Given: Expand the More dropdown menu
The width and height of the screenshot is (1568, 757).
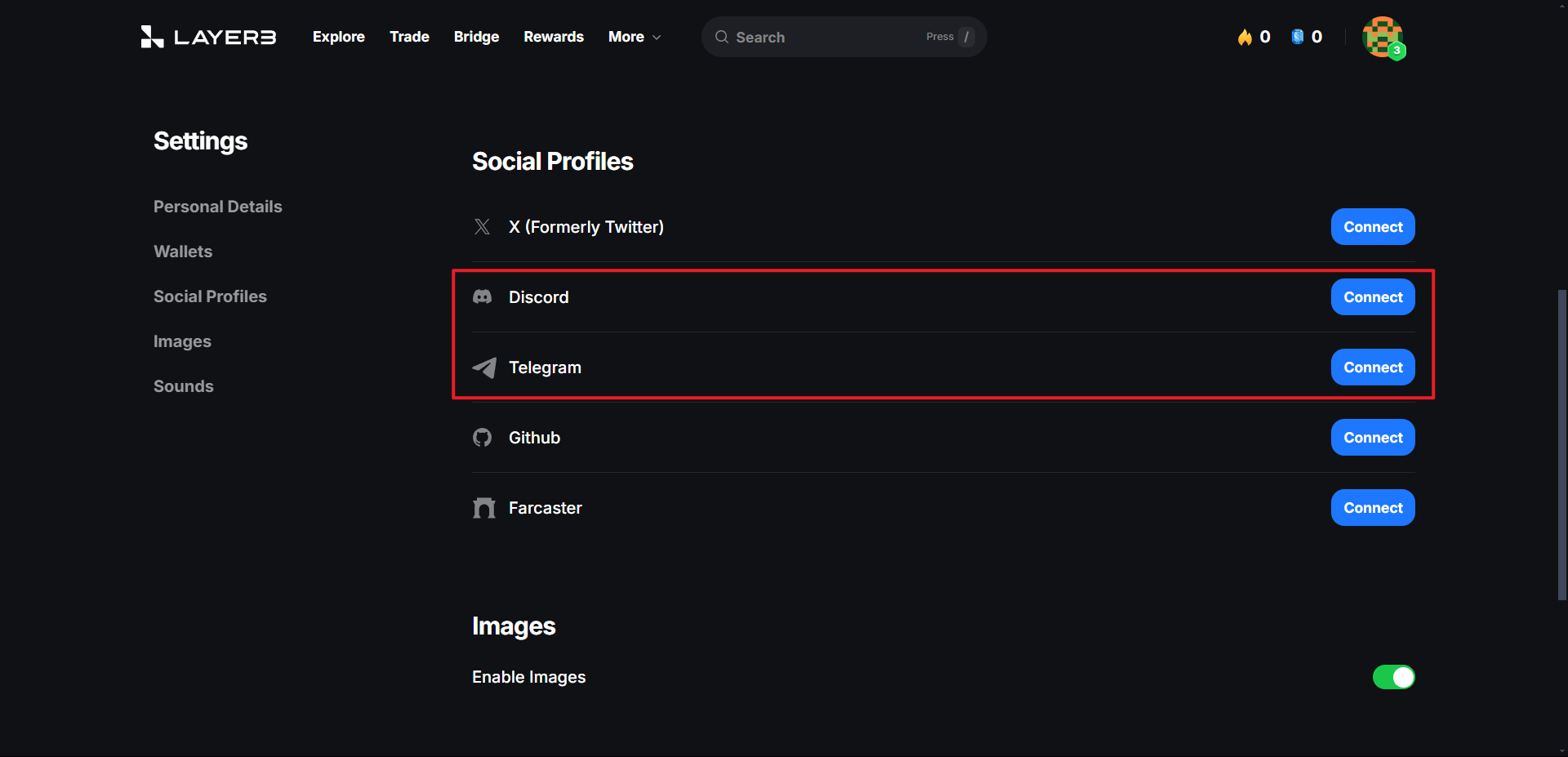Looking at the screenshot, I should 635,37.
